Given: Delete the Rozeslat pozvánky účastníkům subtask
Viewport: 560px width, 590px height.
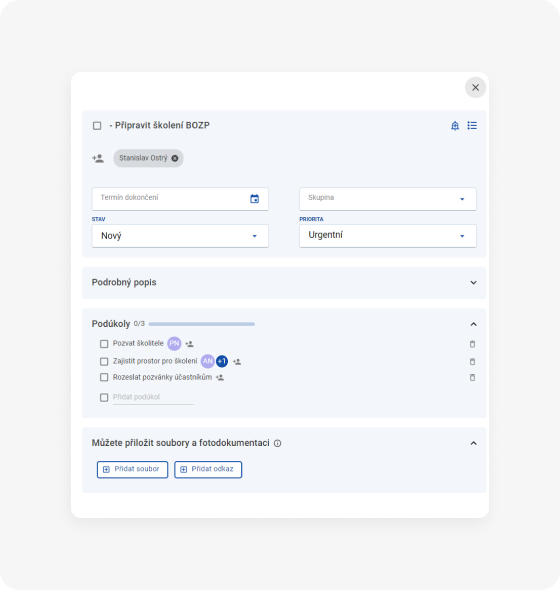Looking at the screenshot, I should click(472, 377).
